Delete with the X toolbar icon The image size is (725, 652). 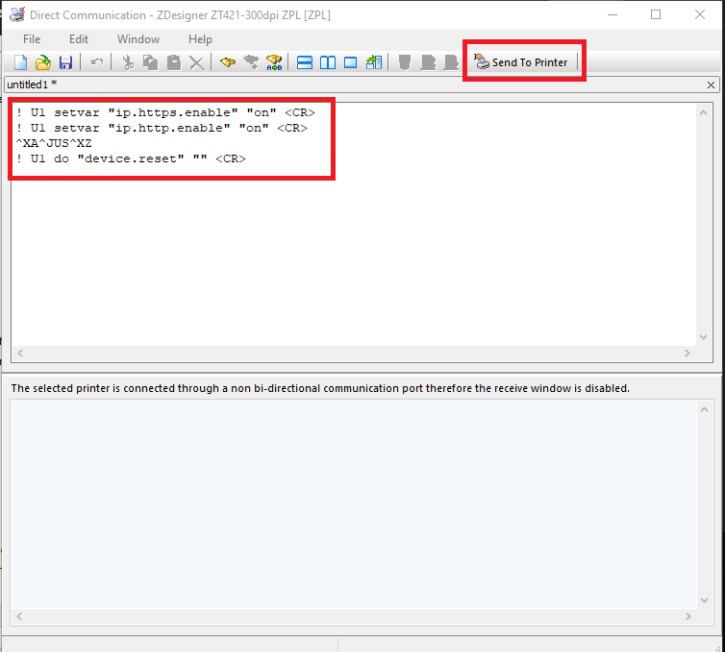coord(196,62)
